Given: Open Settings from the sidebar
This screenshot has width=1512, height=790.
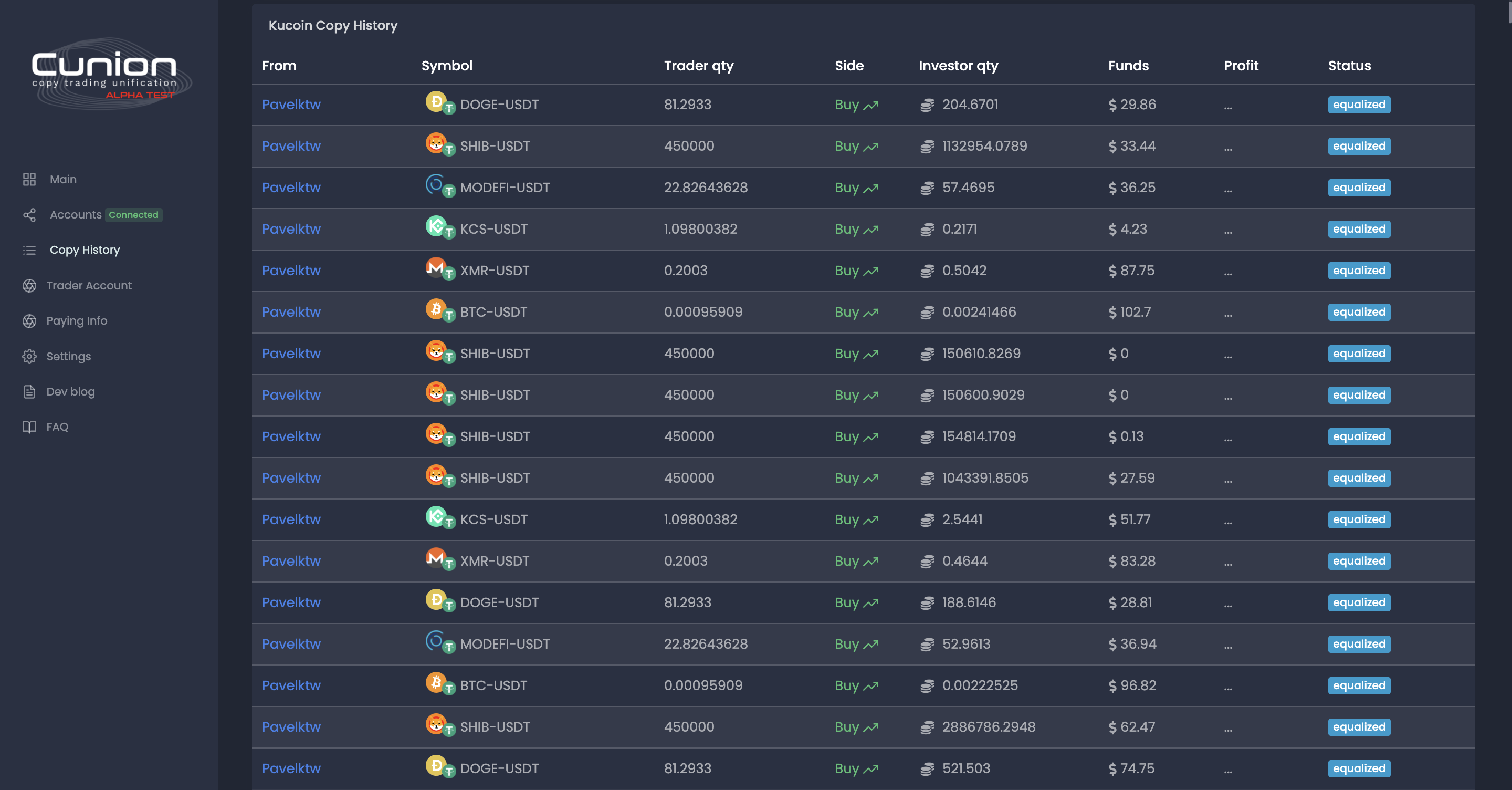Looking at the screenshot, I should [69, 357].
